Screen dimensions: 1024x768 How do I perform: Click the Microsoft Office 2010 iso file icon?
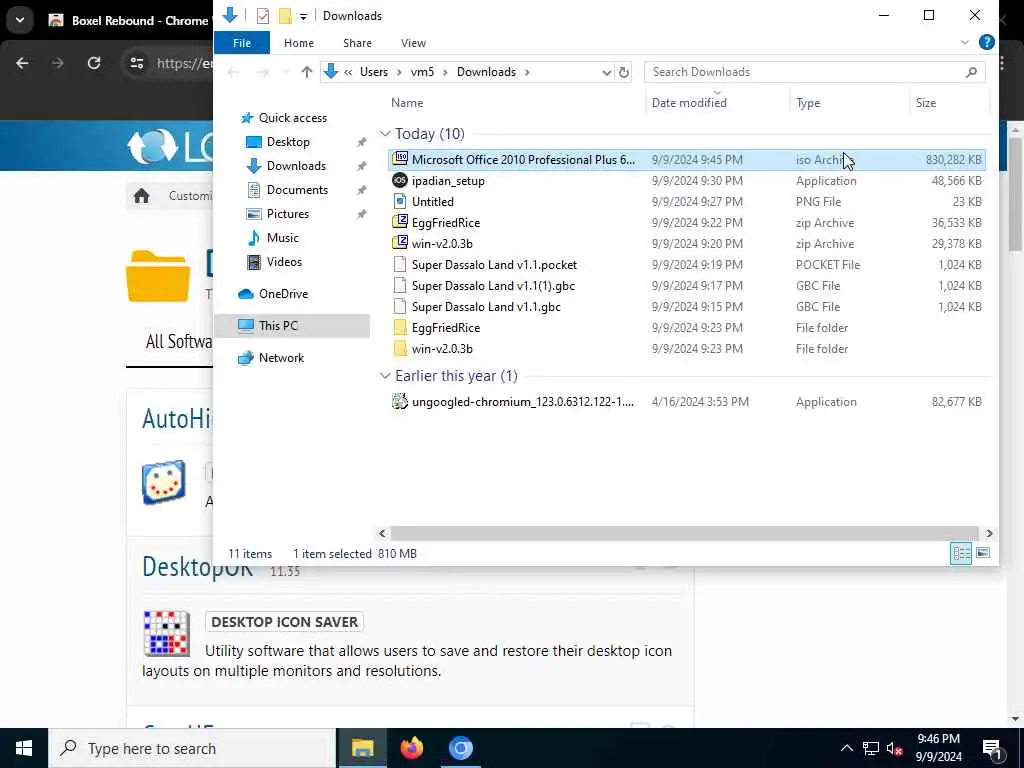coord(400,159)
